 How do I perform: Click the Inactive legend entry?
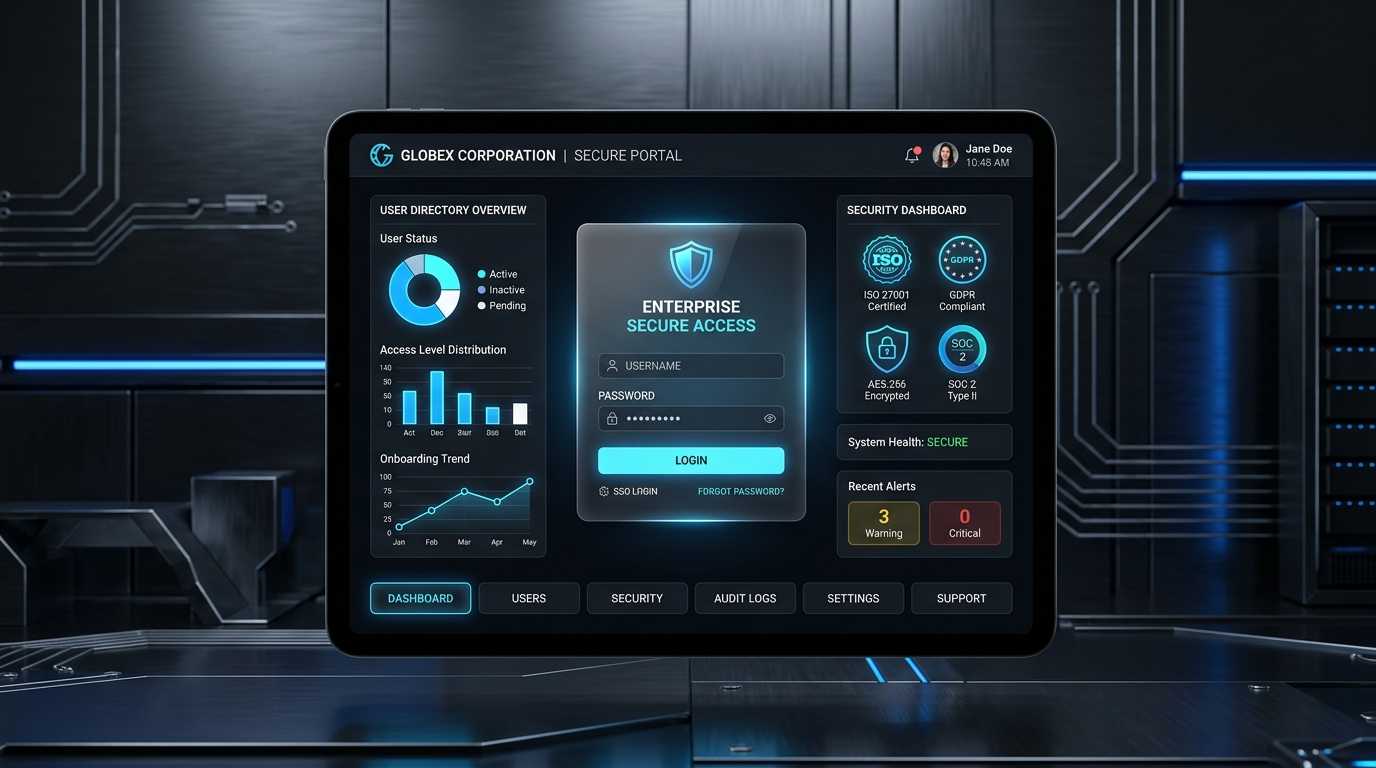[x=501, y=290]
